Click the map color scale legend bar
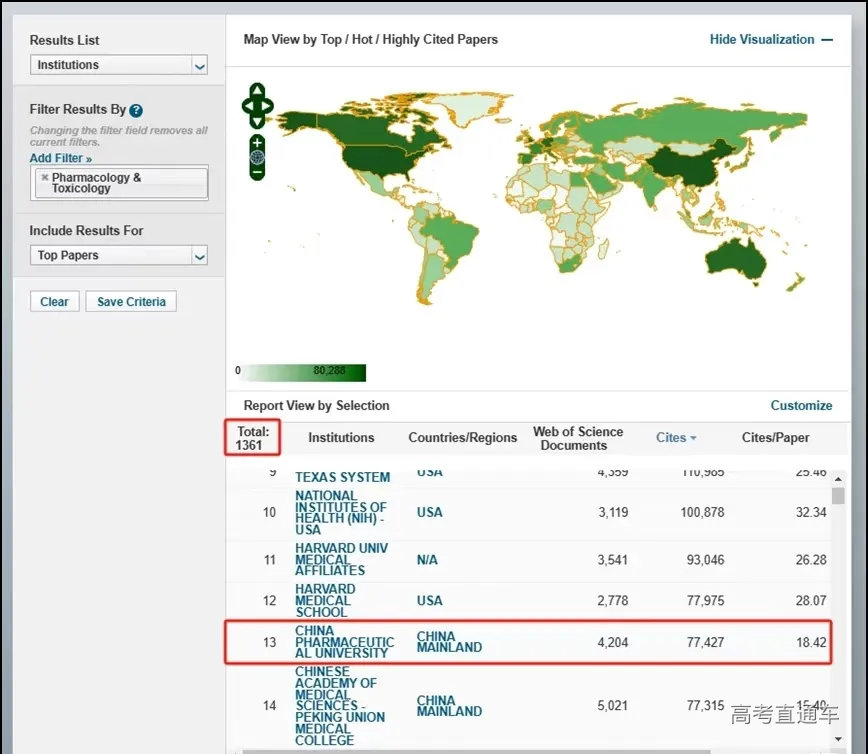The width and height of the screenshot is (868, 754). coord(305,373)
